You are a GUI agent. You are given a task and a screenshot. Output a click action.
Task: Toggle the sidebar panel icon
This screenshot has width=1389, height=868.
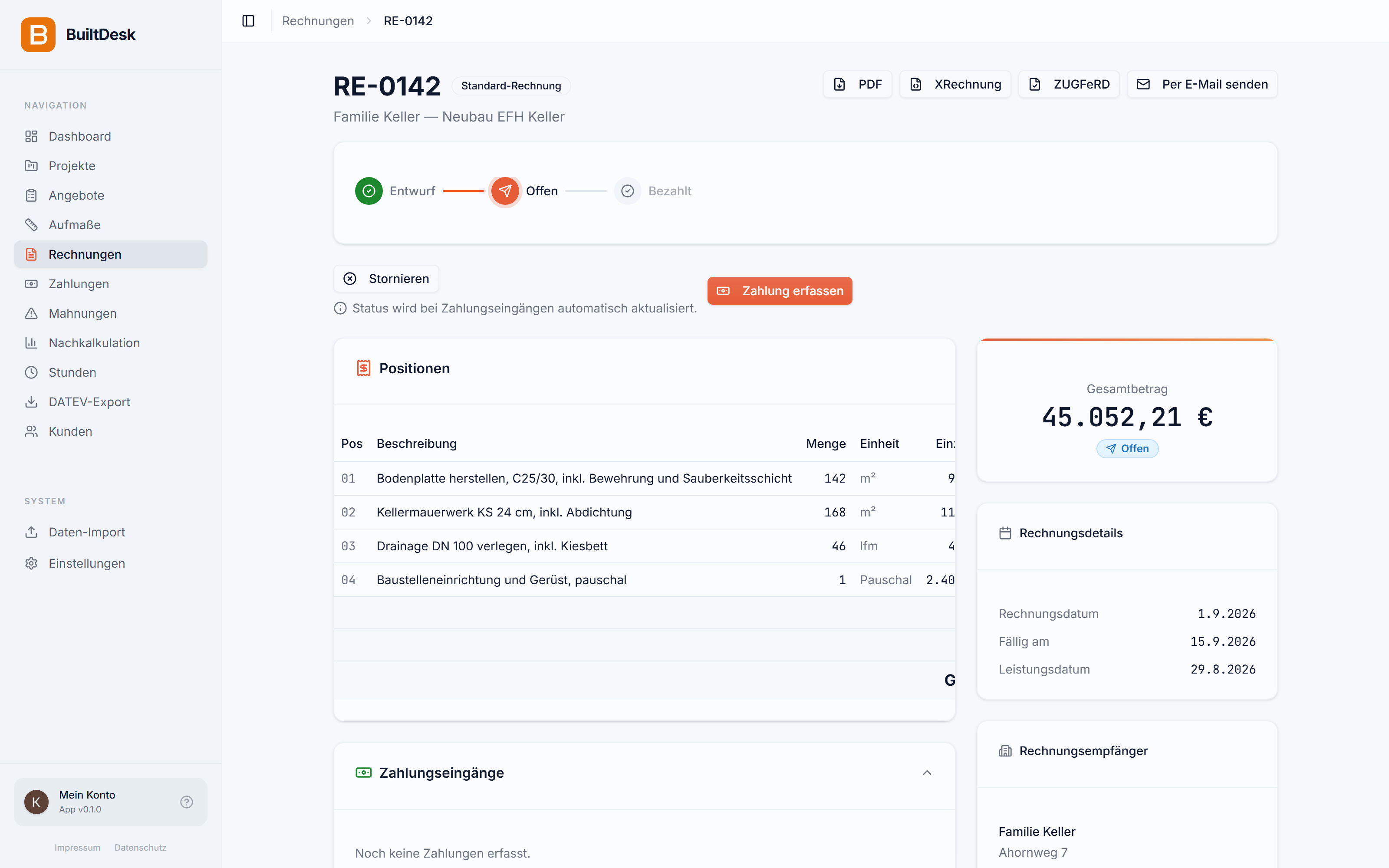pos(248,21)
